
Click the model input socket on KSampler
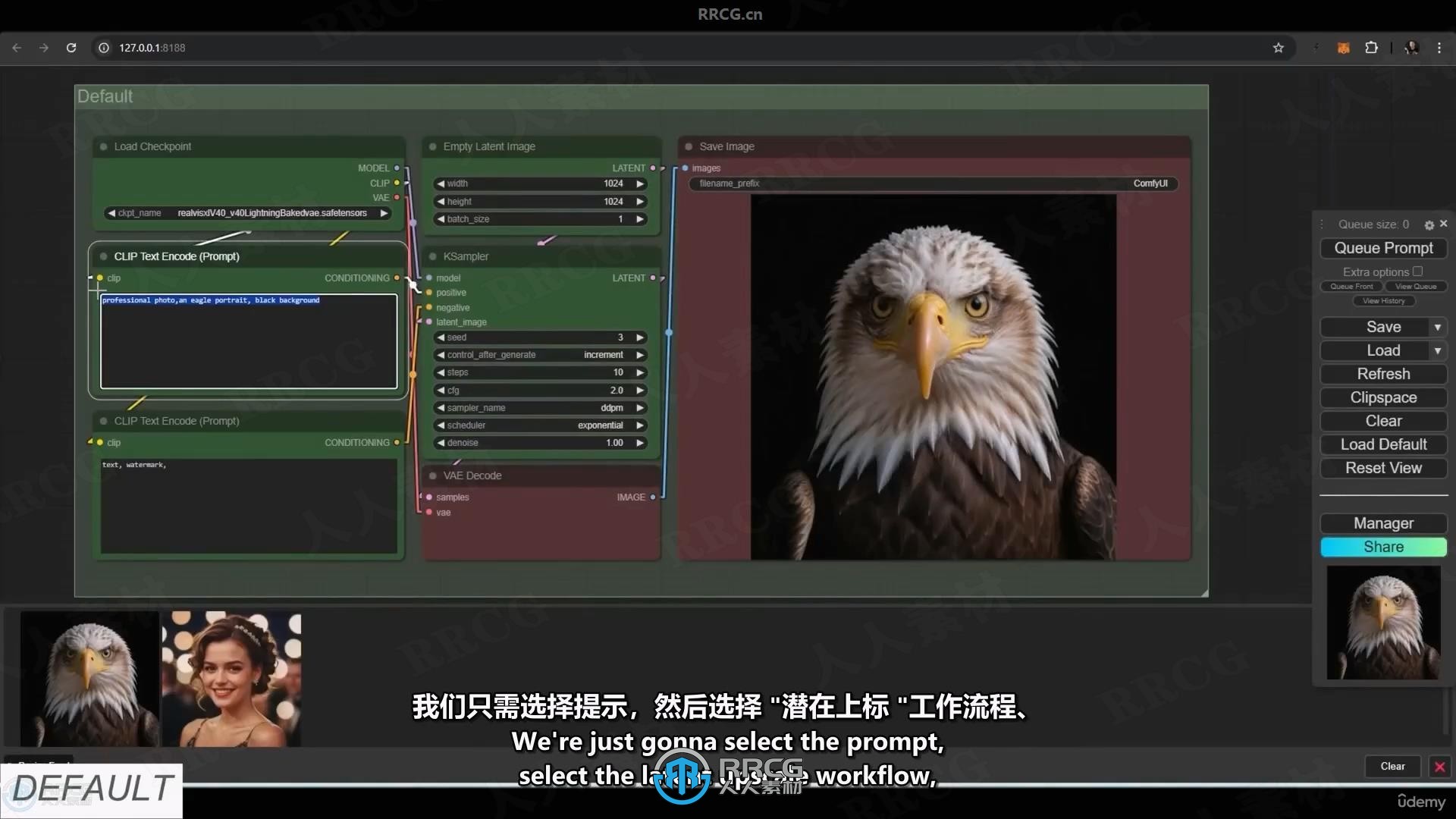(x=429, y=278)
